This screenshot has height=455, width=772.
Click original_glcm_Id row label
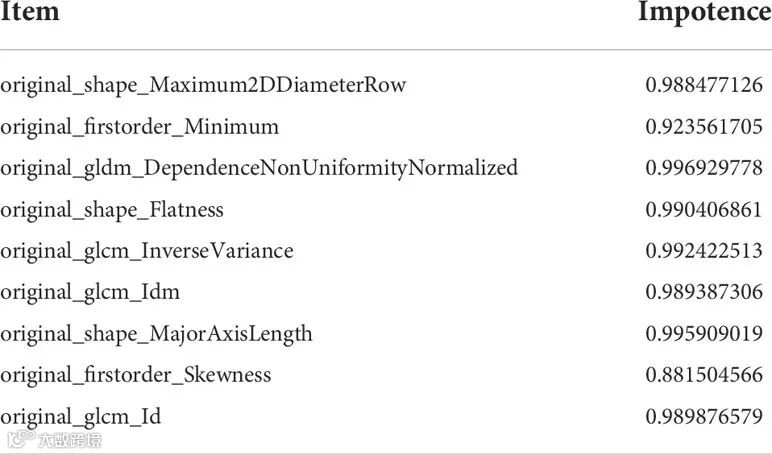pos(80,417)
